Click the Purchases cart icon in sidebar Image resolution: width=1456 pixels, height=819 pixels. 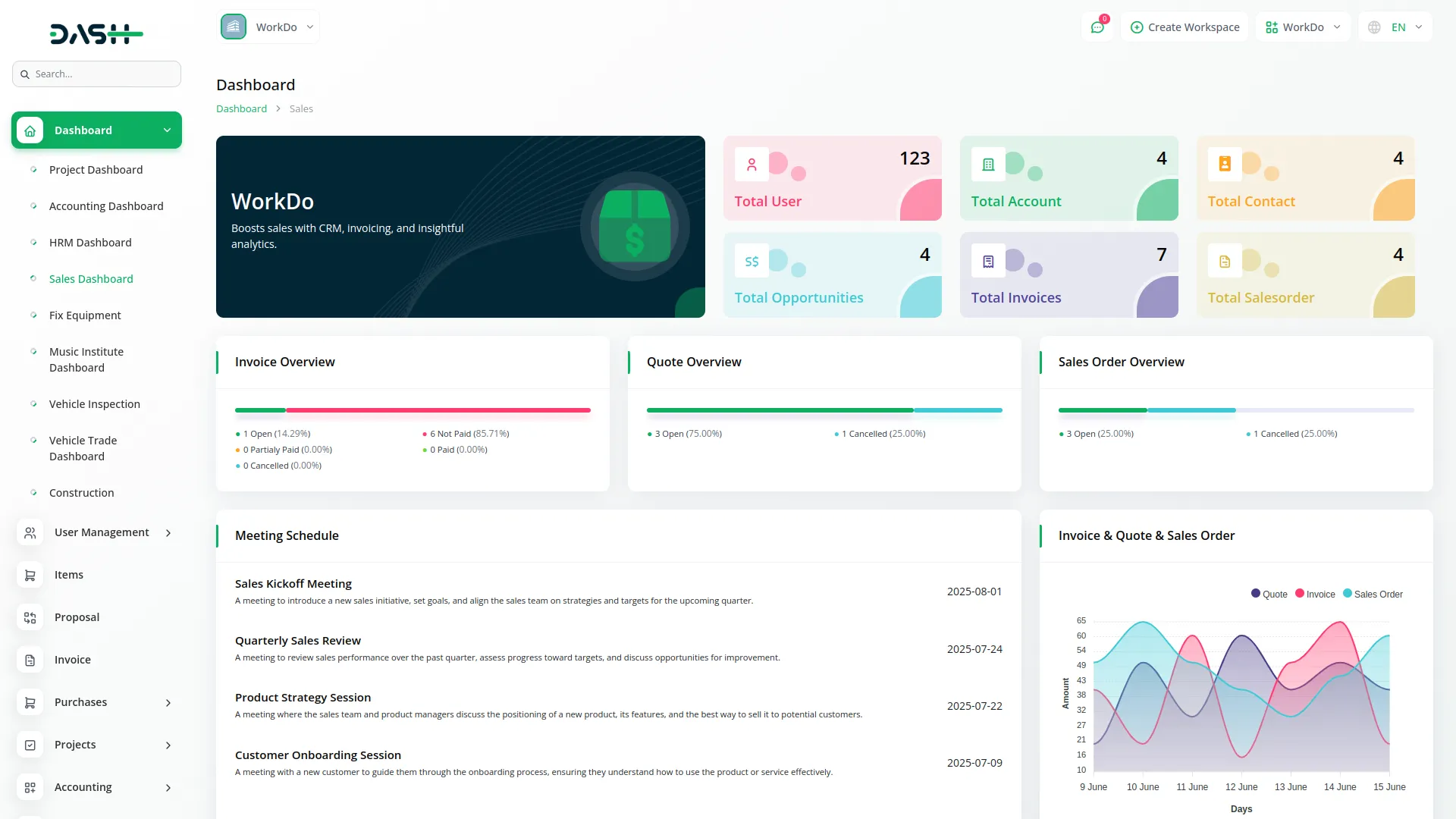(x=30, y=702)
